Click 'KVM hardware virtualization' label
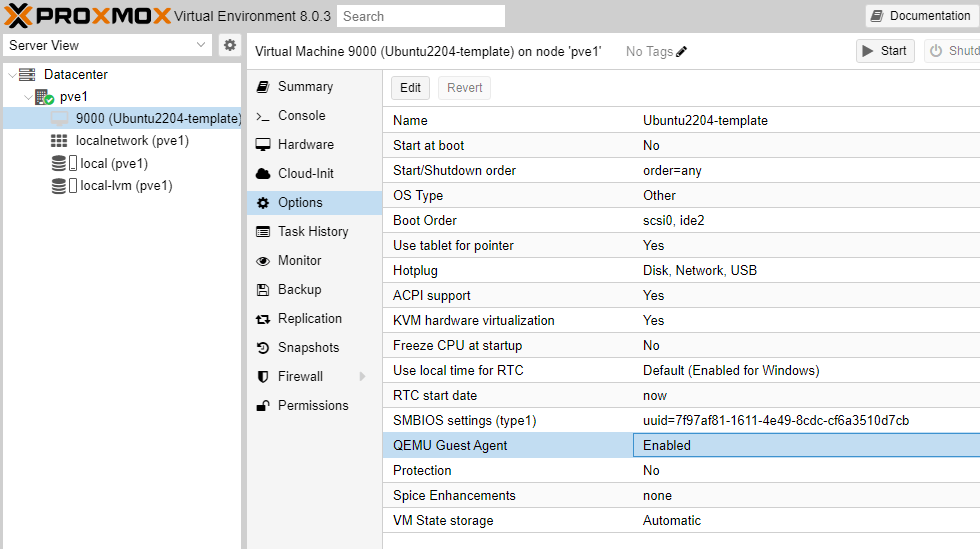This screenshot has width=980, height=549. pos(474,320)
